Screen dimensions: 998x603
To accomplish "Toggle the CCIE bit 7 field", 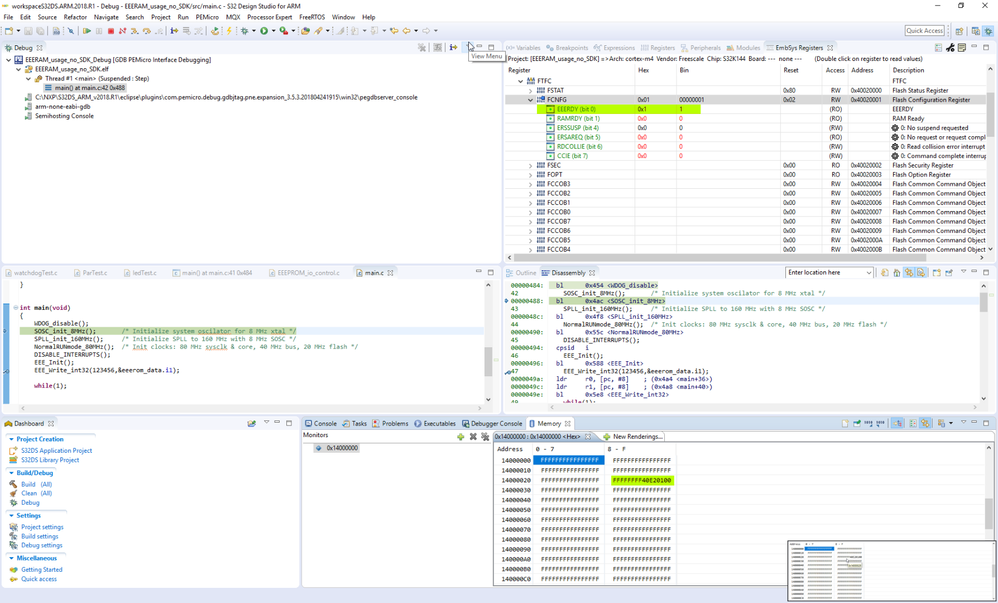I will (550, 156).
